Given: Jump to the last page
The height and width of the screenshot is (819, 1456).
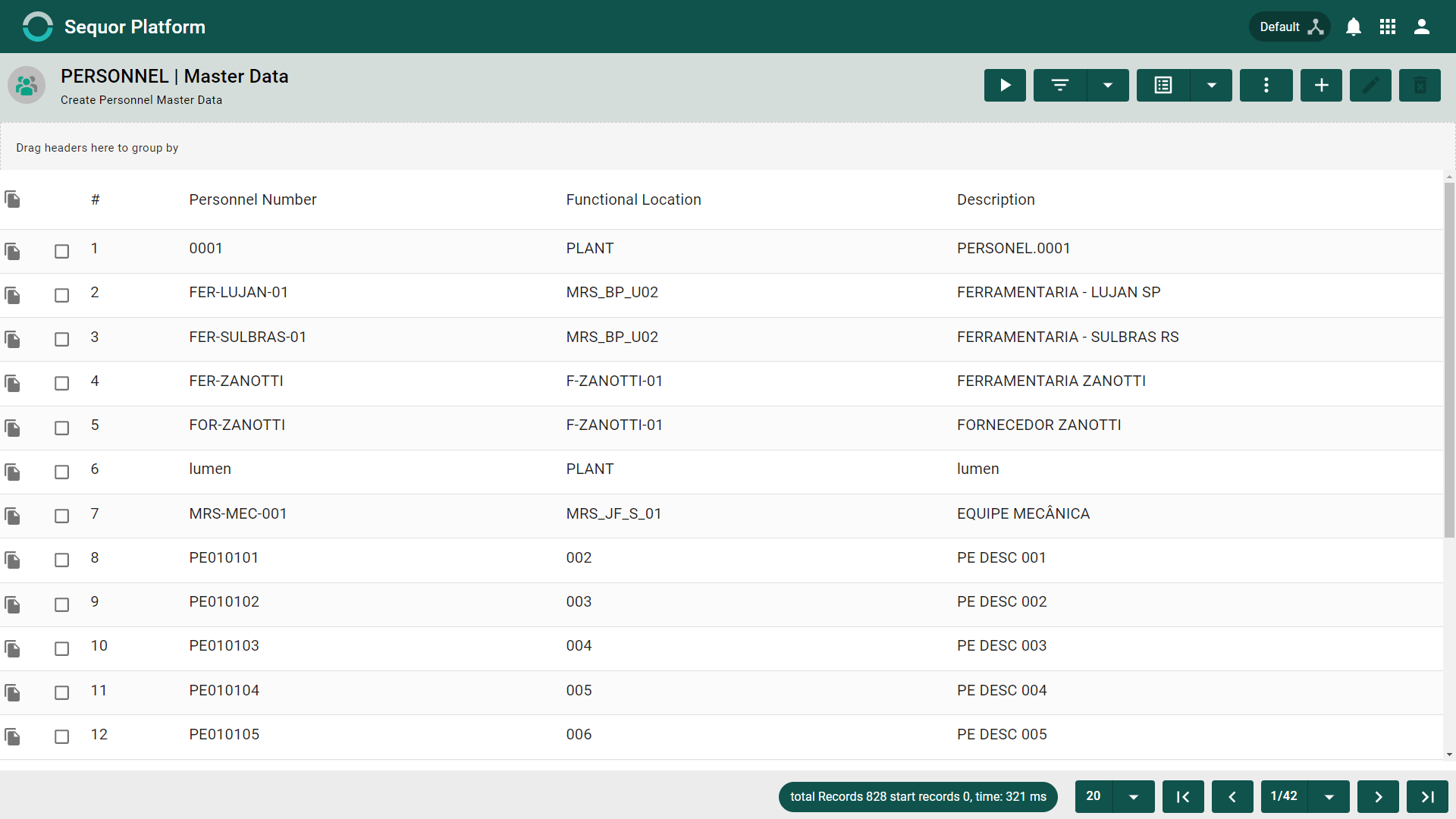Looking at the screenshot, I should 1427,796.
